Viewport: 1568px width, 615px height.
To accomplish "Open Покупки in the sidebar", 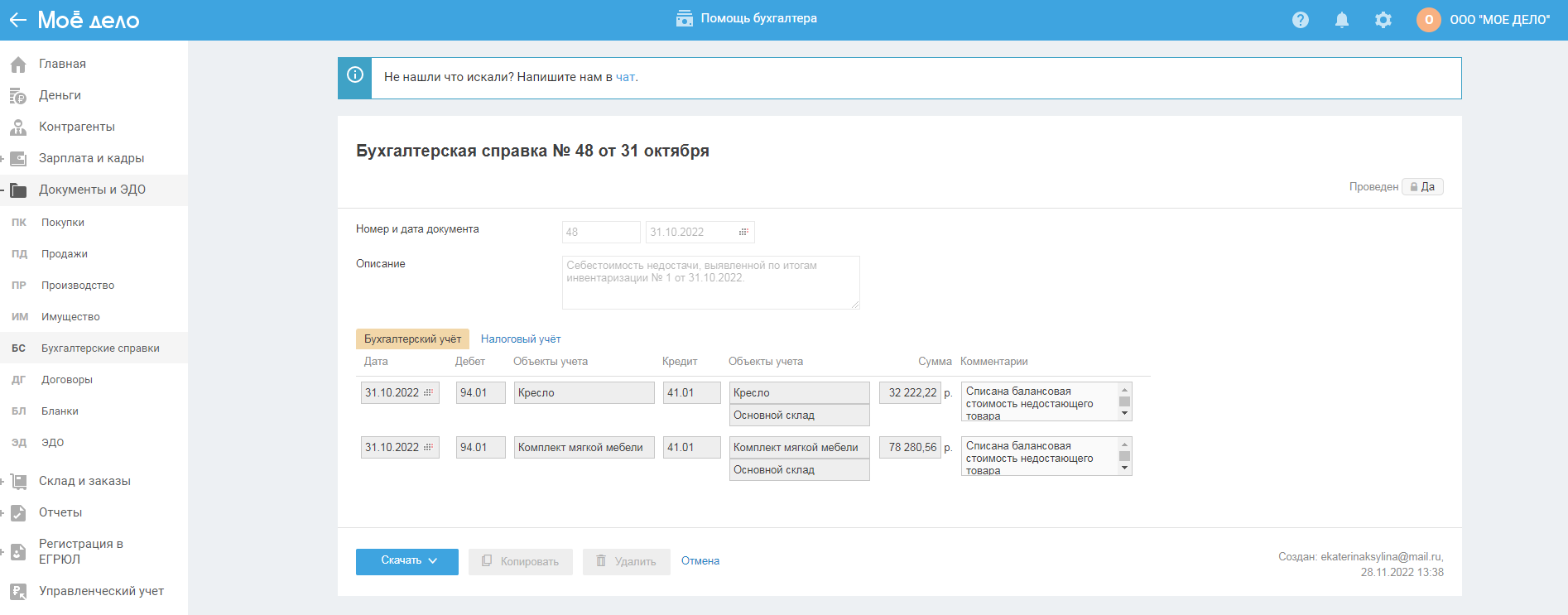I will (63, 223).
